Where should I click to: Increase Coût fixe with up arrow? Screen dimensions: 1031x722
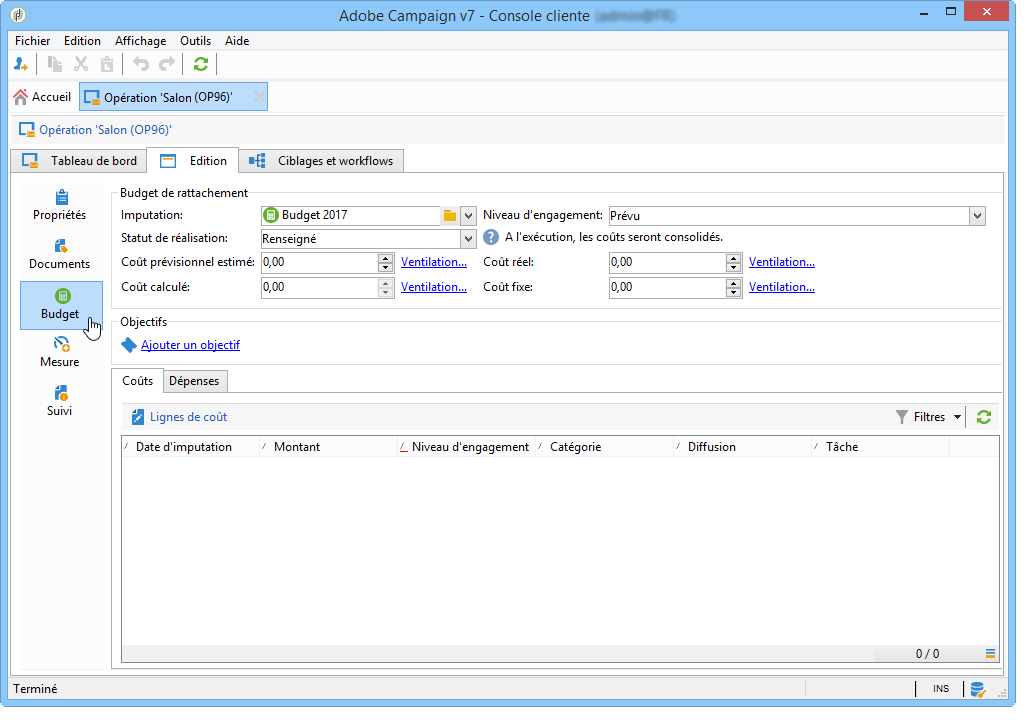[x=734, y=283]
